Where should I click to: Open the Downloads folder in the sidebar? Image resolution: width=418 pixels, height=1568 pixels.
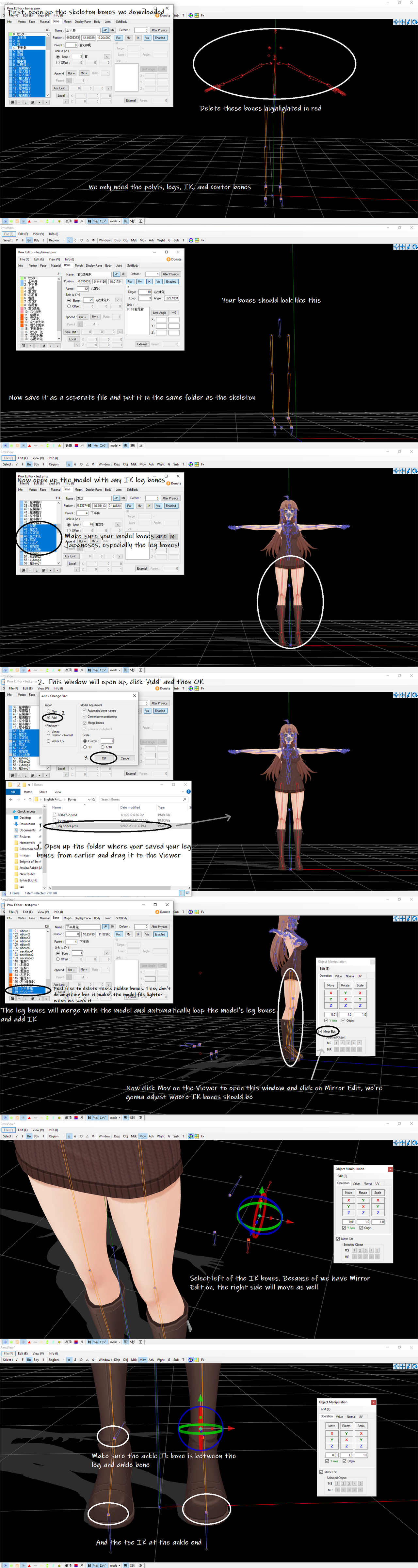tap(27, 824)
